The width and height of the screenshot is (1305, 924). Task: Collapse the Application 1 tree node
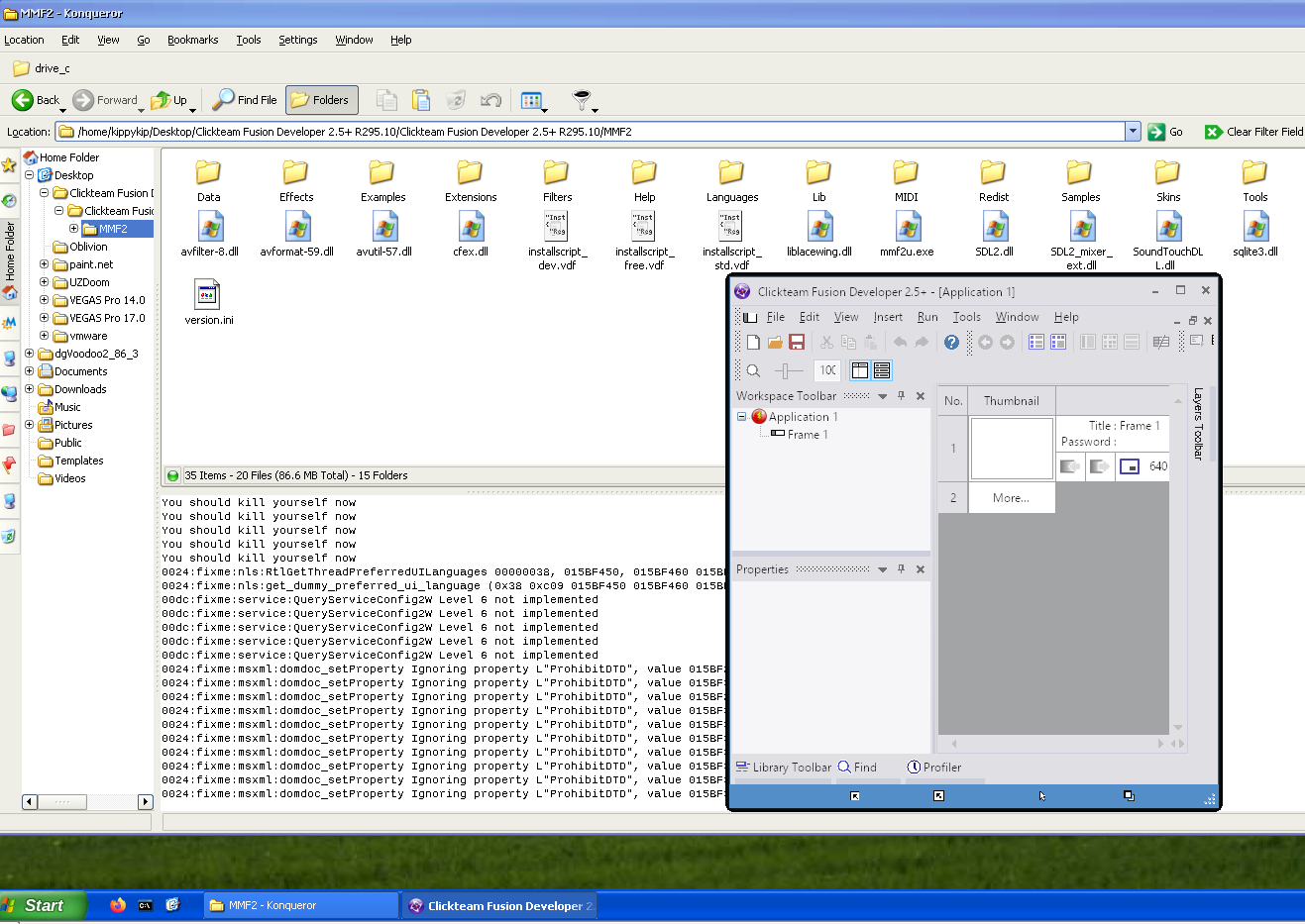pyautogui.click(x=741, y=417)
